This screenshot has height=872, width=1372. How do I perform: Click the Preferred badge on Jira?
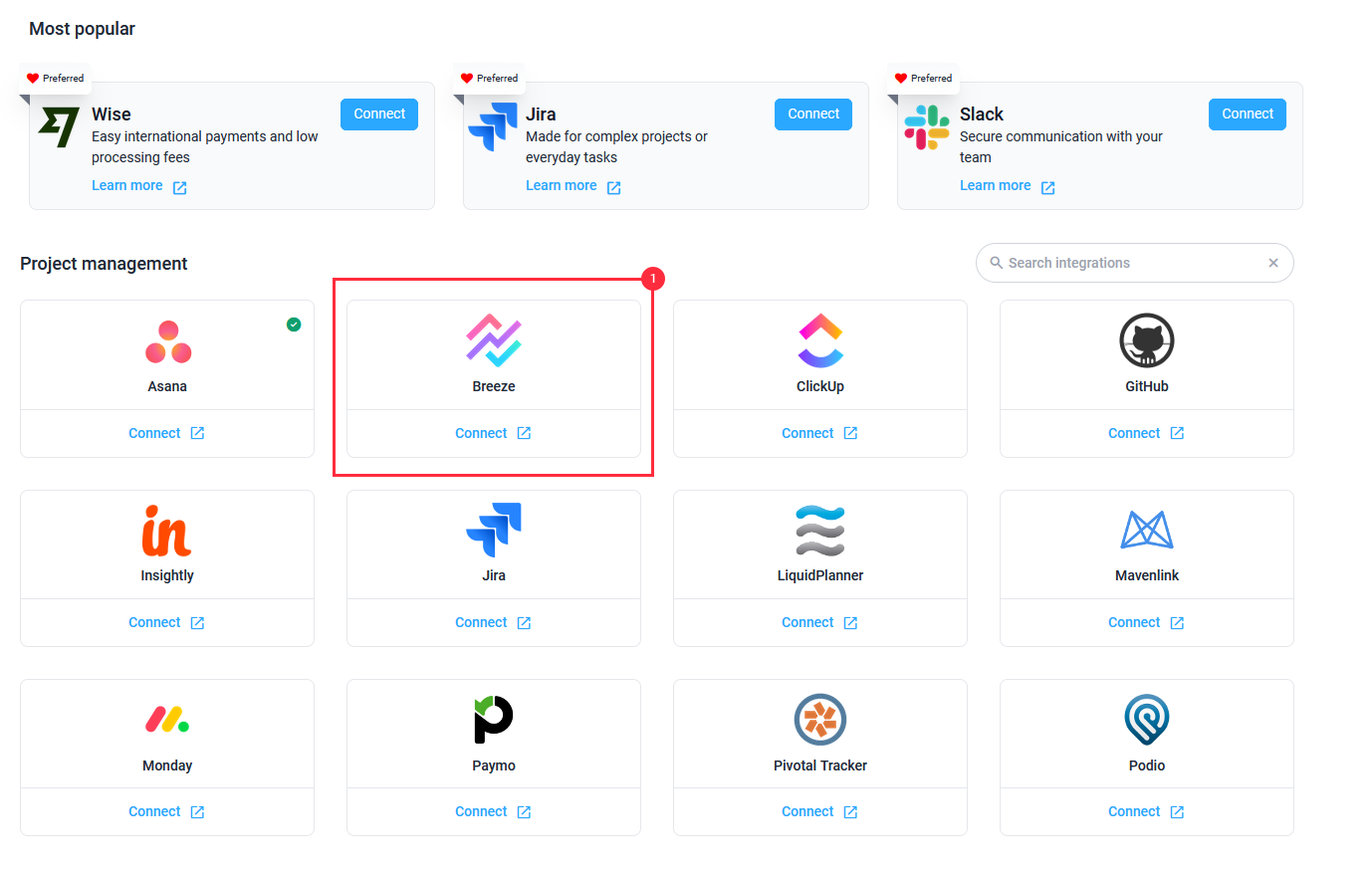tap(490, 78)
